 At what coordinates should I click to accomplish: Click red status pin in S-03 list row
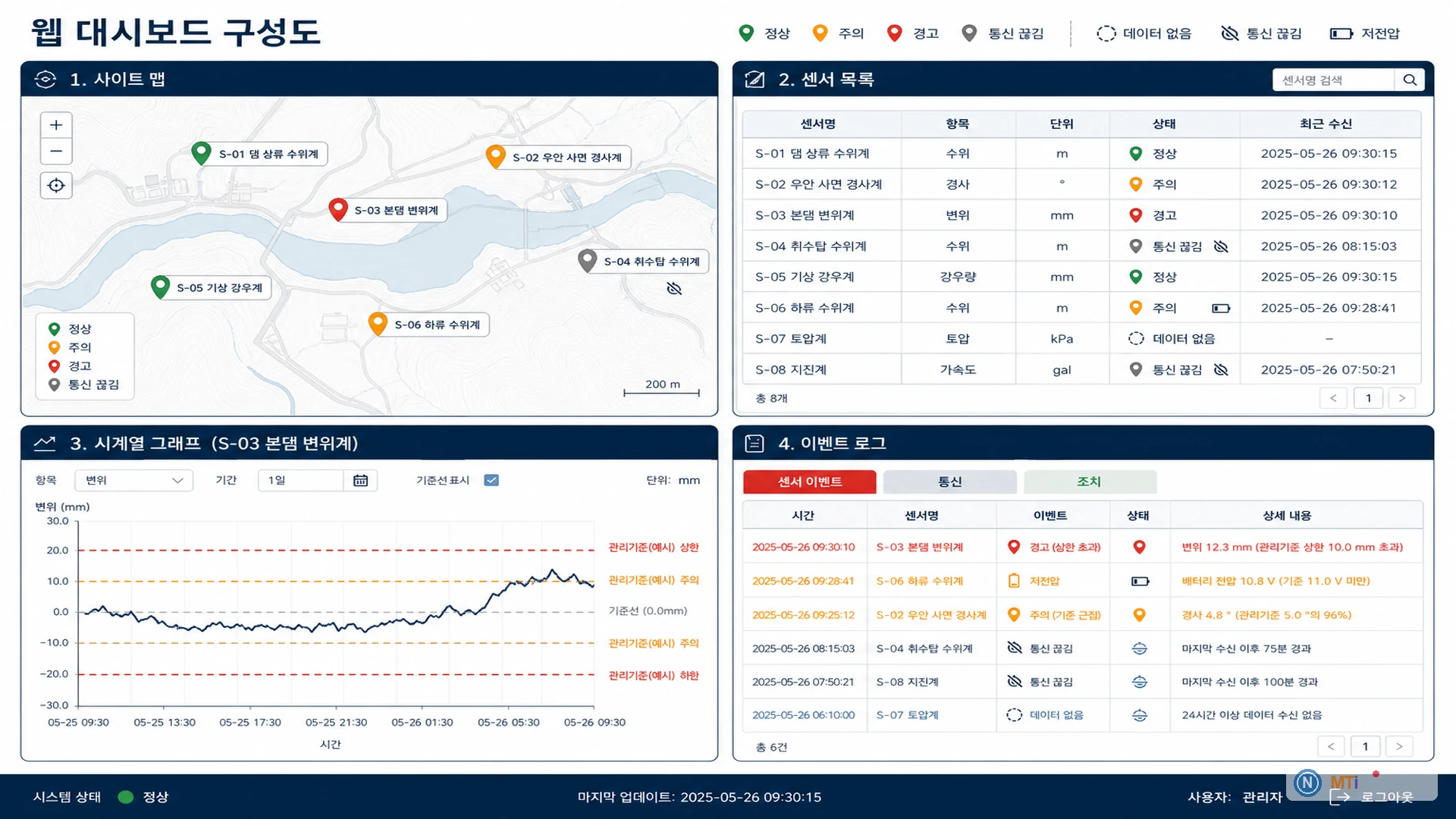1136,215
